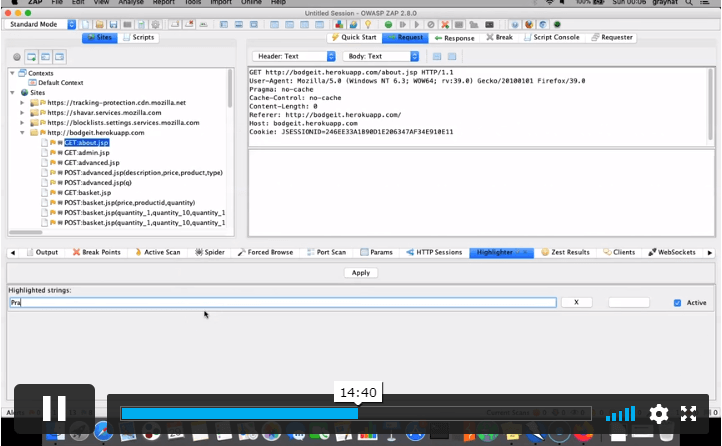The width and height of the screenshot is (722, 446).
Task: Click the Sites tree horizontal scrollbar
Action: [26, 232]
